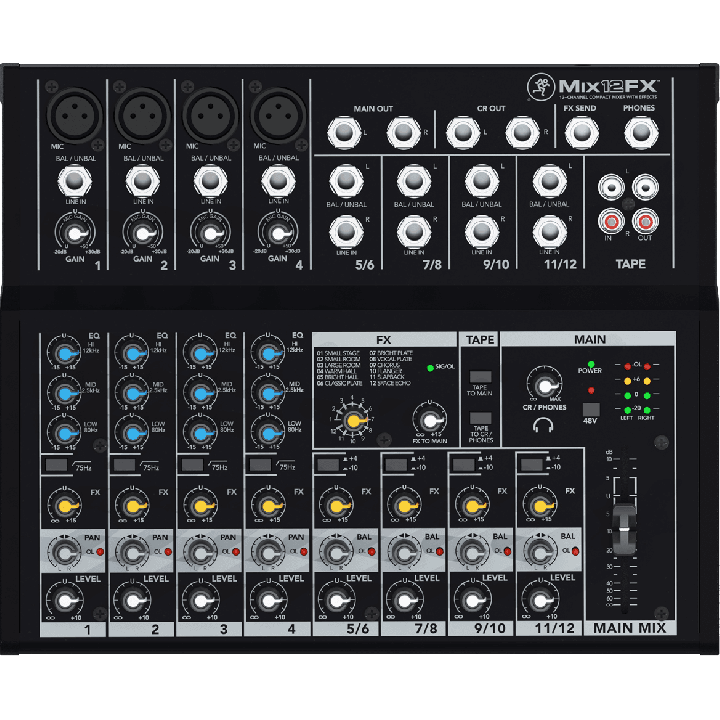Click the green POWER LED indicator
720x720 pixels.
591,364
